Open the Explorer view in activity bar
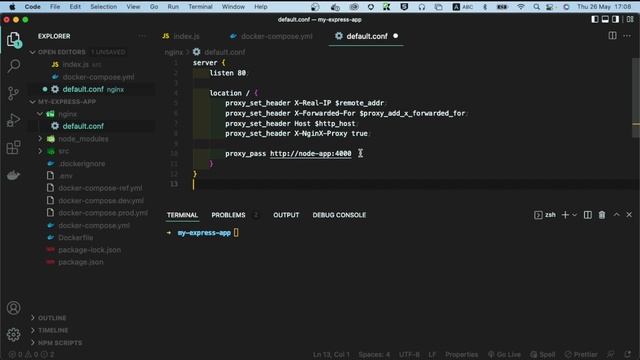640x360 pixels. coord(13,40)
